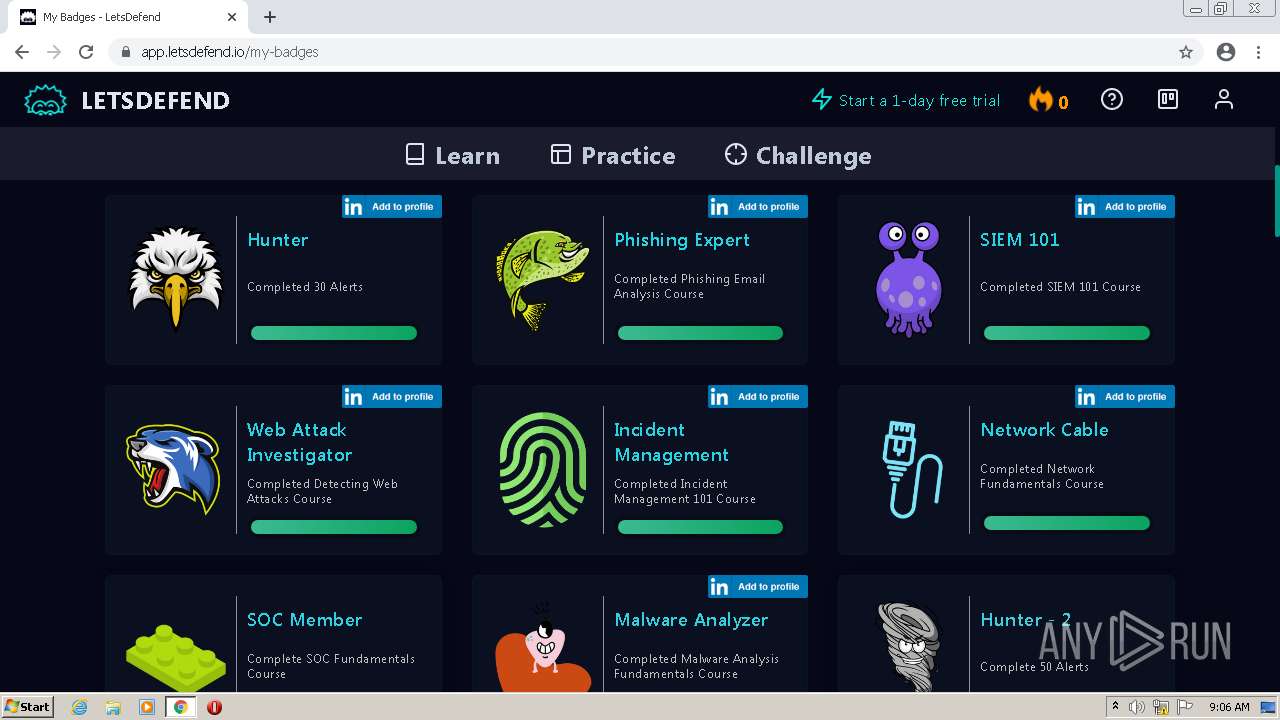Click the SOC Member green brick badge
This screenshot has width=1280, height=720.
coord(175,658)
